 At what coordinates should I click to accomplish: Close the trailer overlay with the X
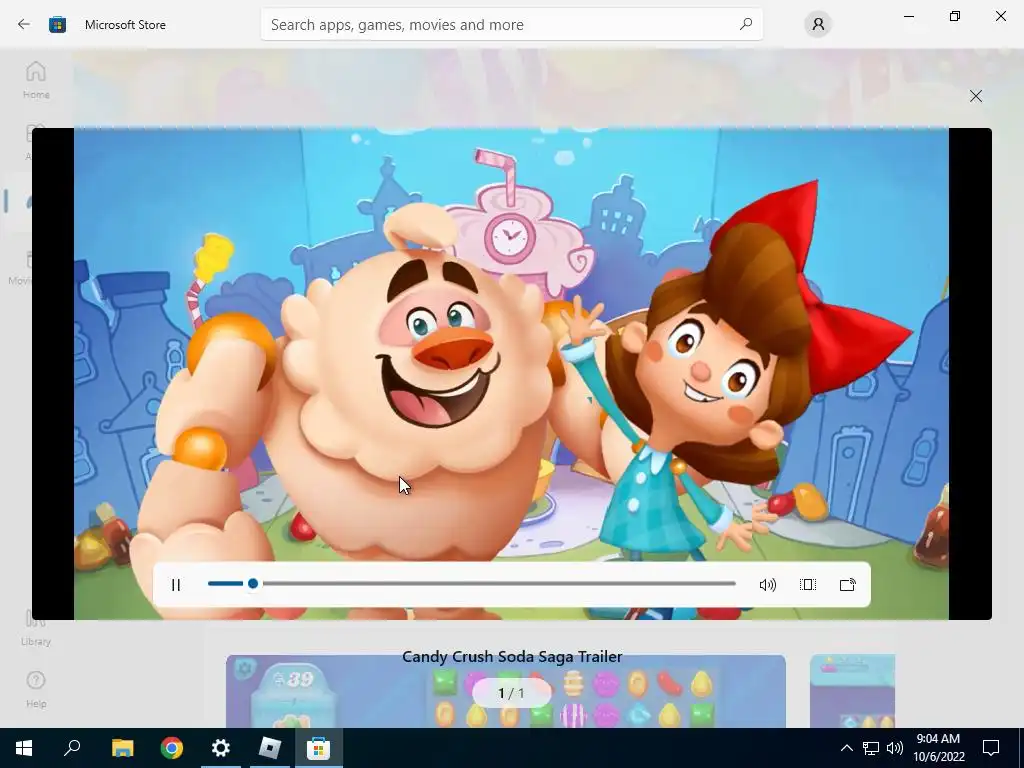click(976, 96)
